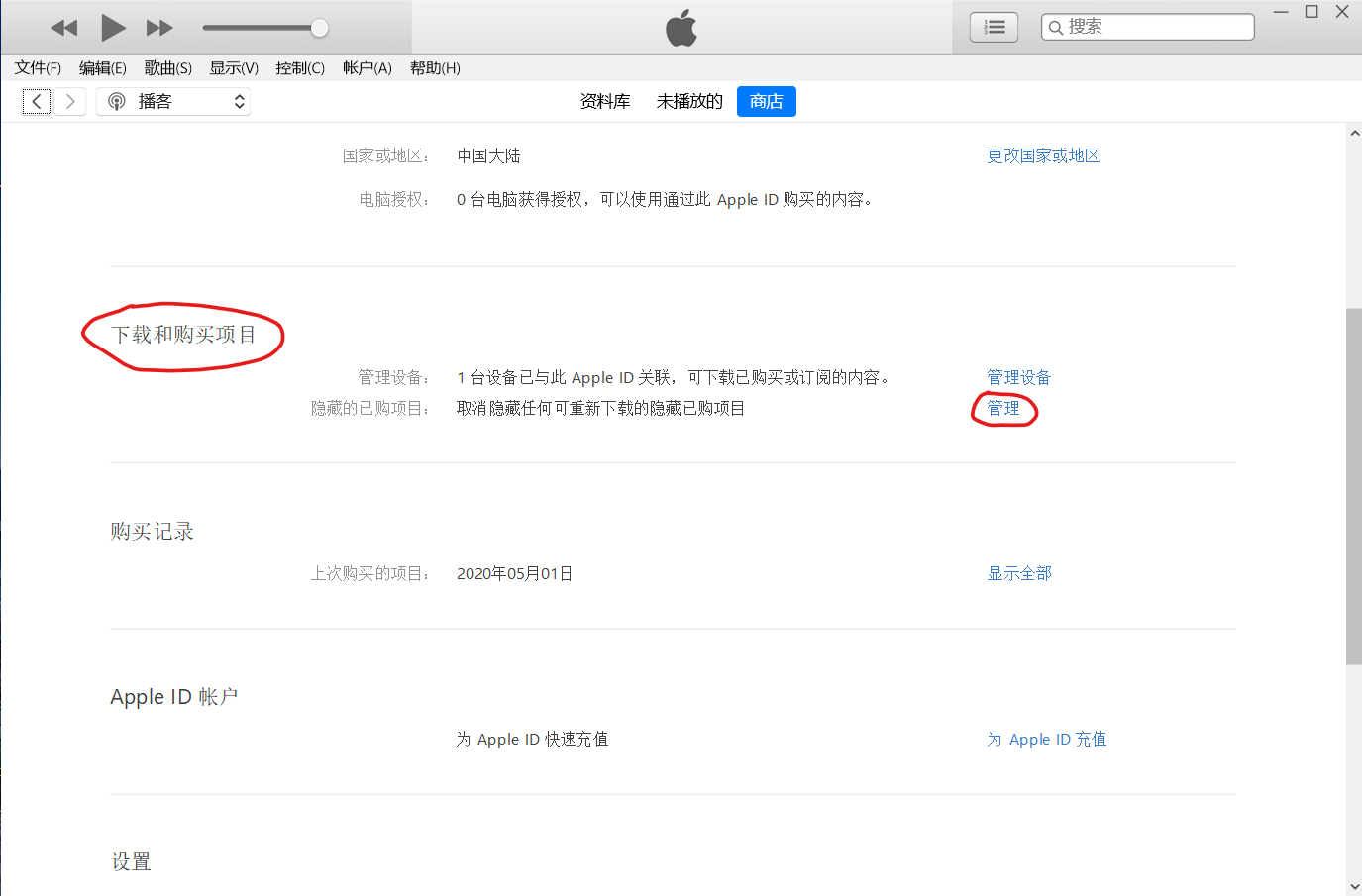The image size is (1362, 896).
Task: Click the 下载和购买项目 heading
Action: pos(183,335)
